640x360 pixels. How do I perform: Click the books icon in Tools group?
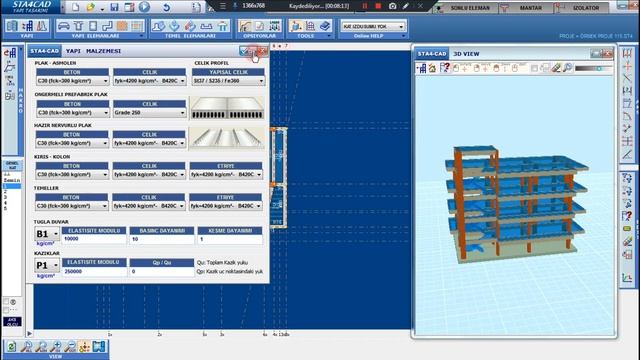(x=325, y=26)
